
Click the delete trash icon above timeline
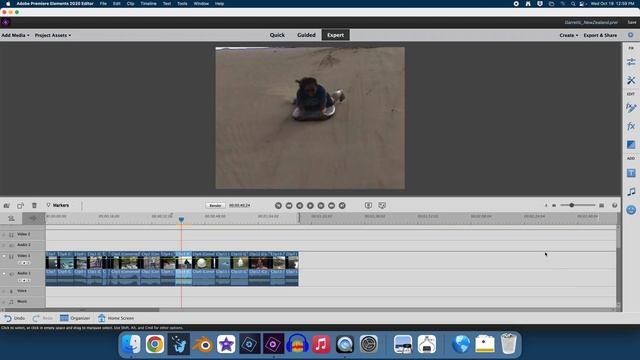point(34,205)
